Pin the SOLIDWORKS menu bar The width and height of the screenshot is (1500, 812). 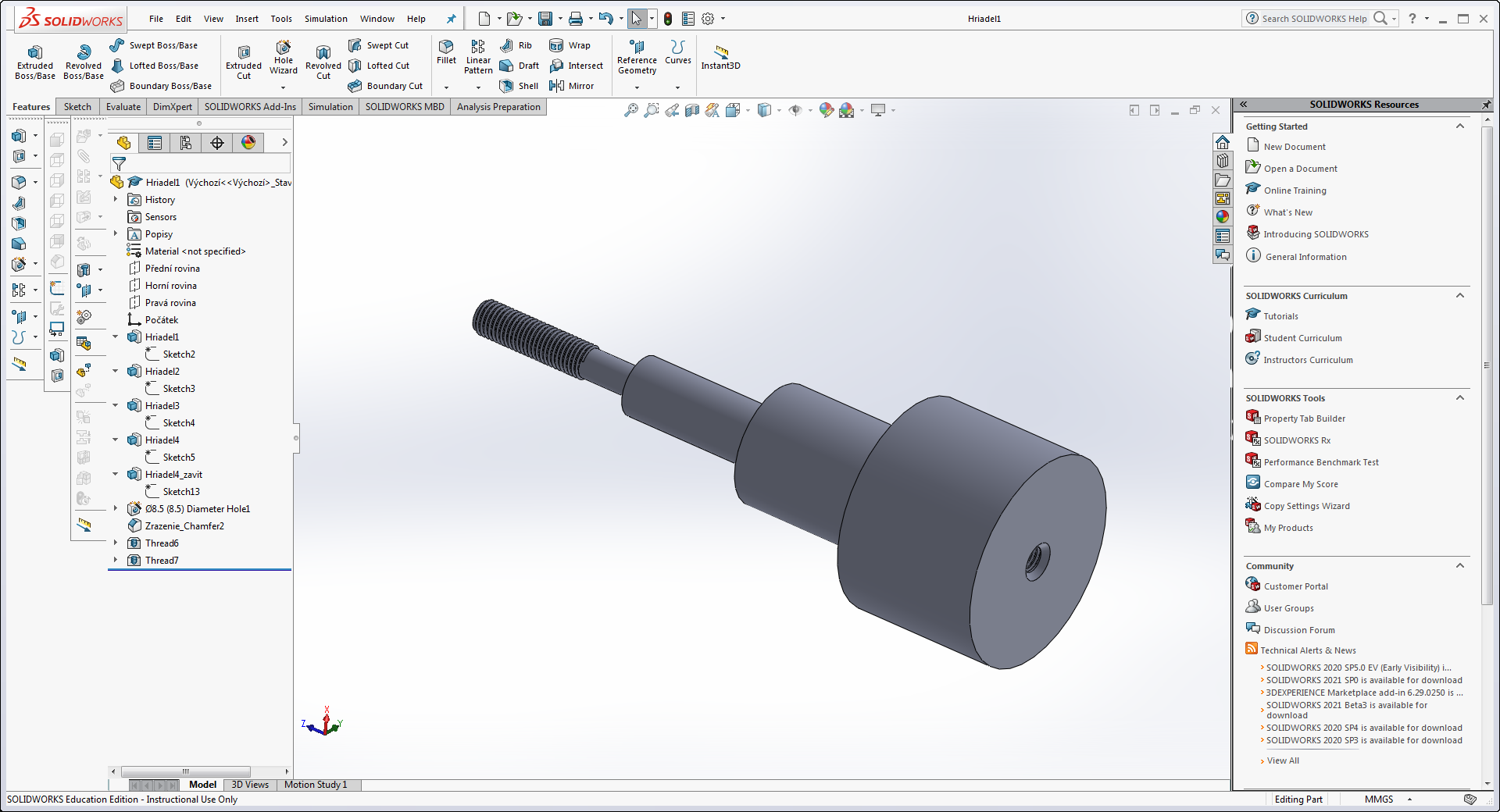click(451, 19)
